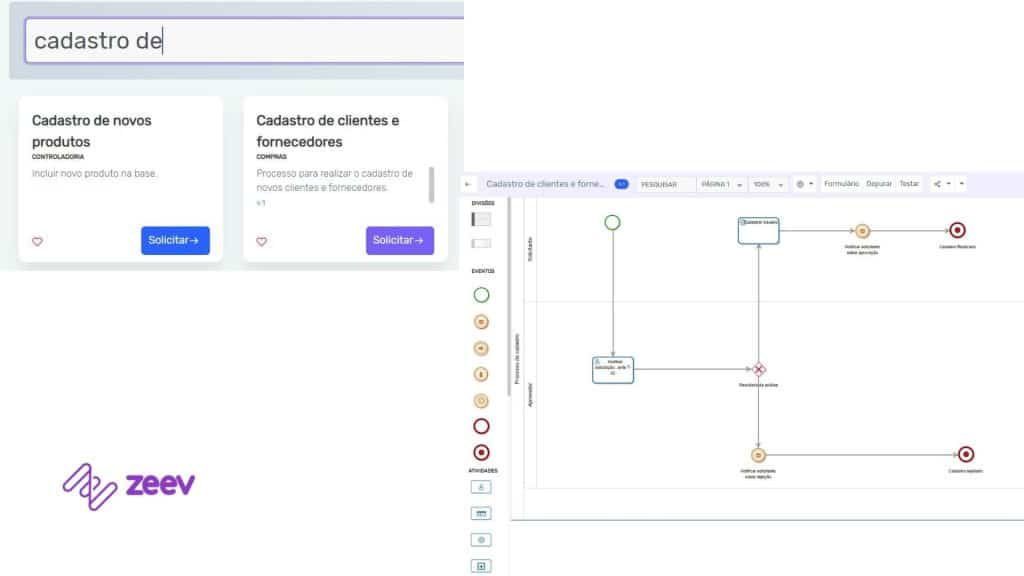Select the user task activity icon under Atividades
Image resolution: width=1024 pixels, height=576 pixels.
[481, 487]
